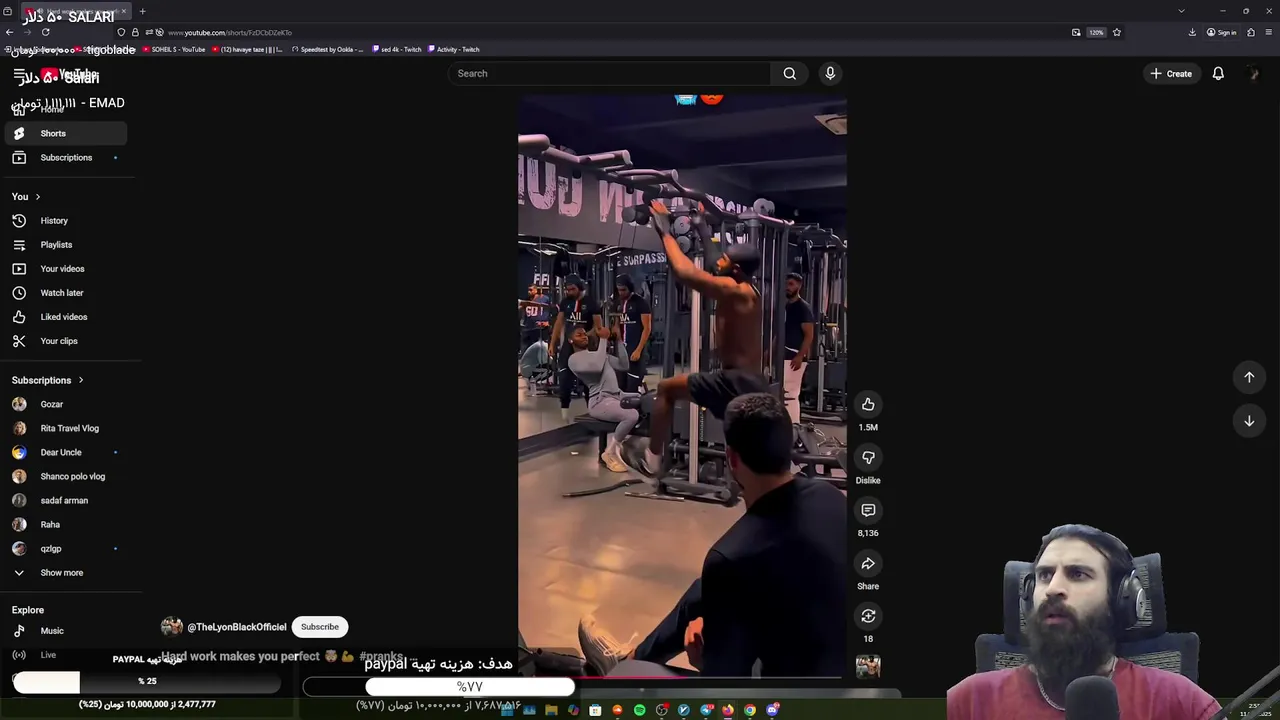
Task: Open the Dear Uncle channel subscription
Action: point(66,452)
